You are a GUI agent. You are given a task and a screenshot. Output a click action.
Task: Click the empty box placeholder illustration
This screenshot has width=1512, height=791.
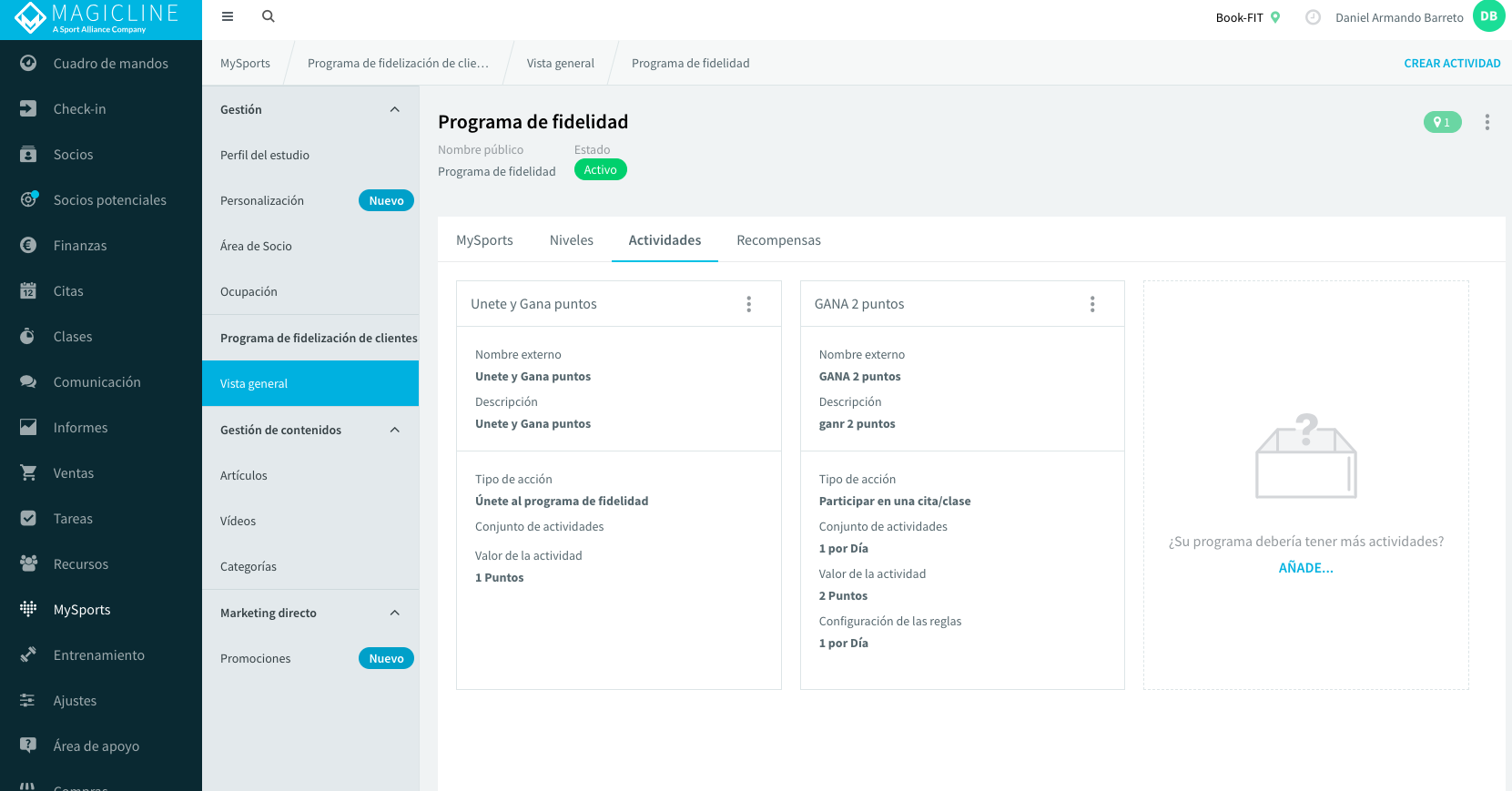pos(1306,455)
